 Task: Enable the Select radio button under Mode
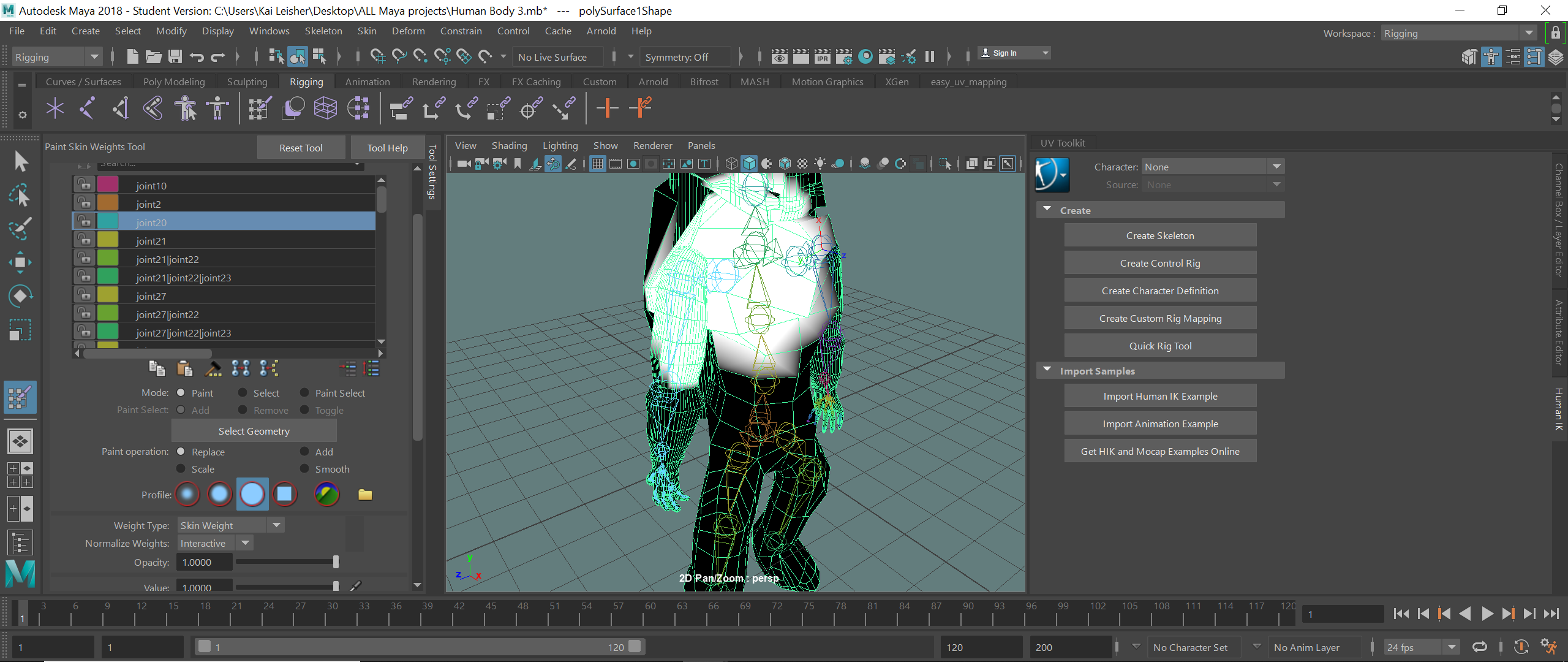(243, 392)
